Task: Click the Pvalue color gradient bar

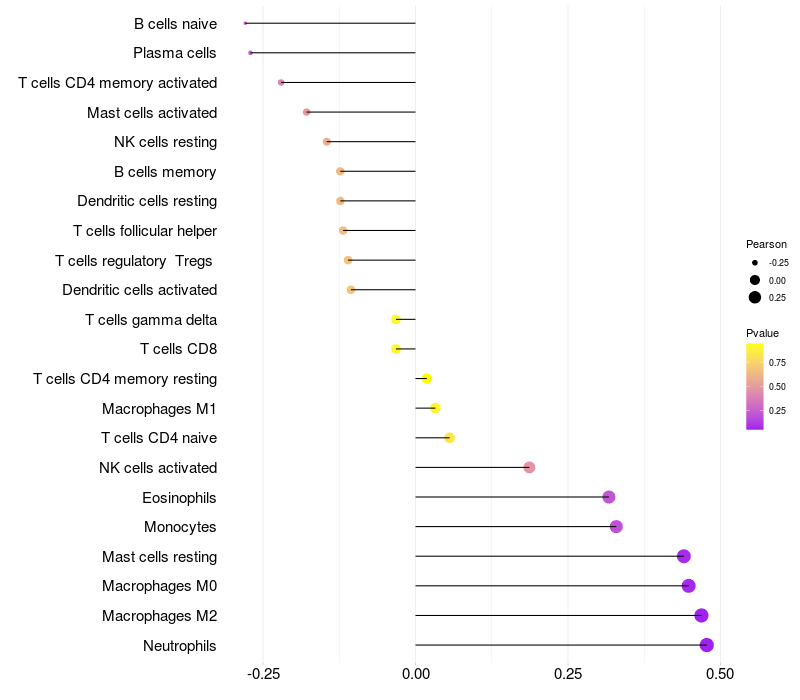Action: tap(755, 386)
